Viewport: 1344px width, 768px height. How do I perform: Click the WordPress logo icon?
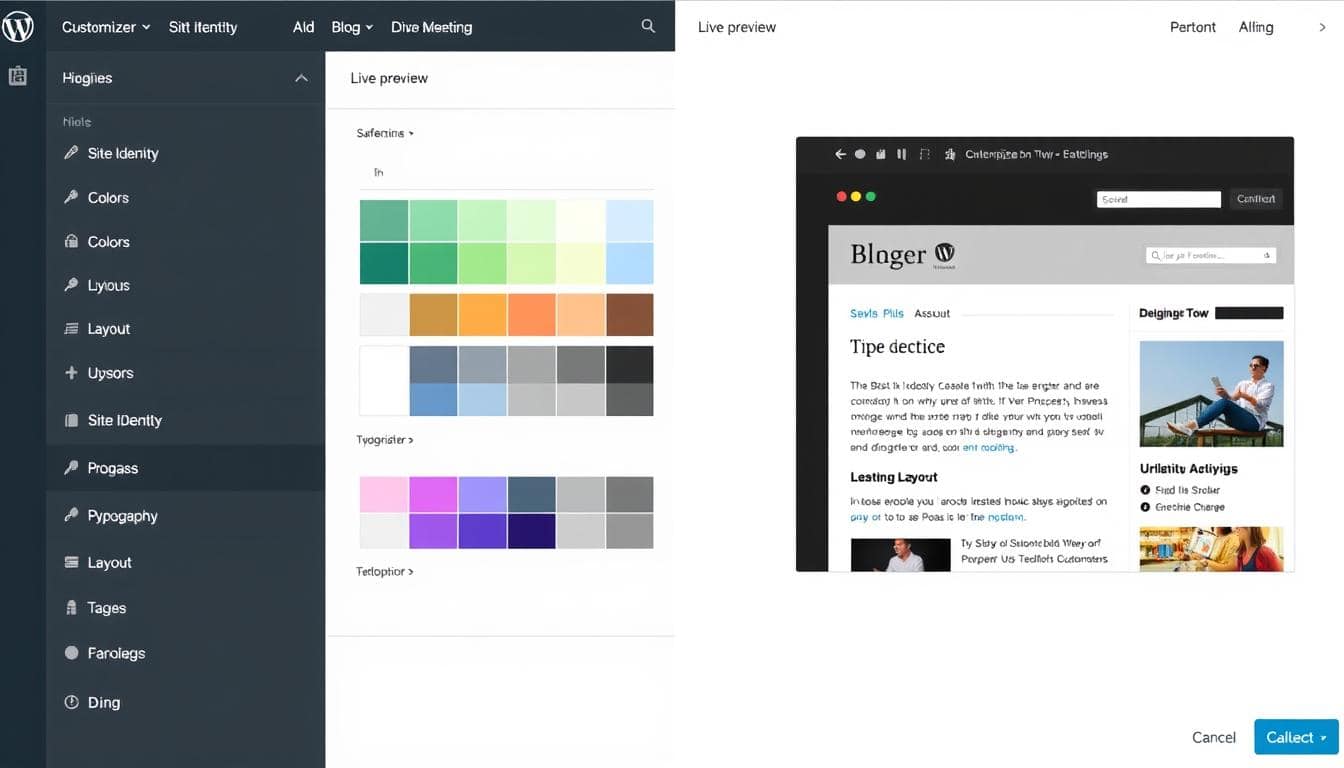coord(19,27)
